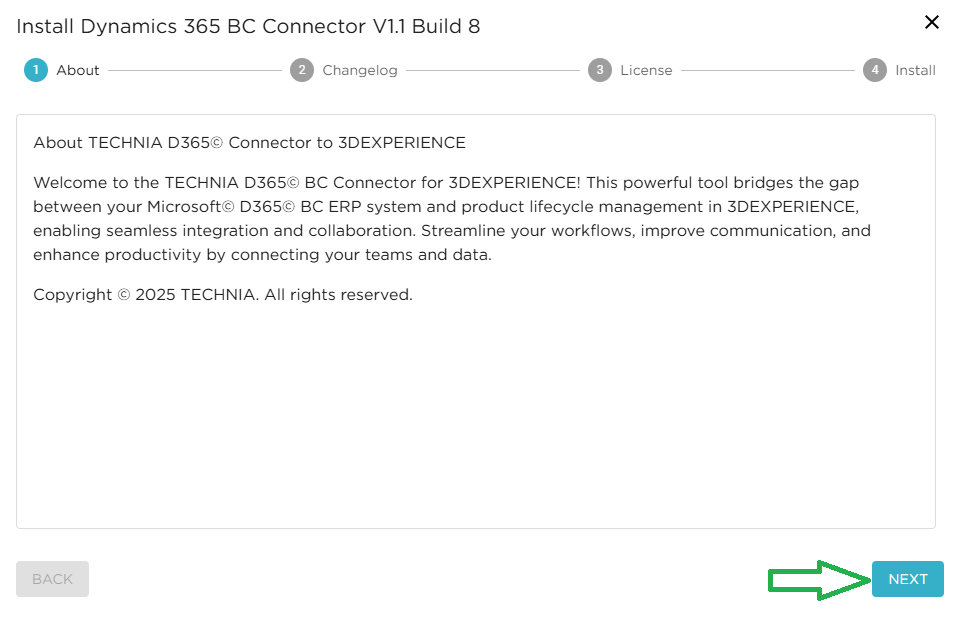The image size is (958, 630).
Task: Select the About step label
Action: coord(78,70)
